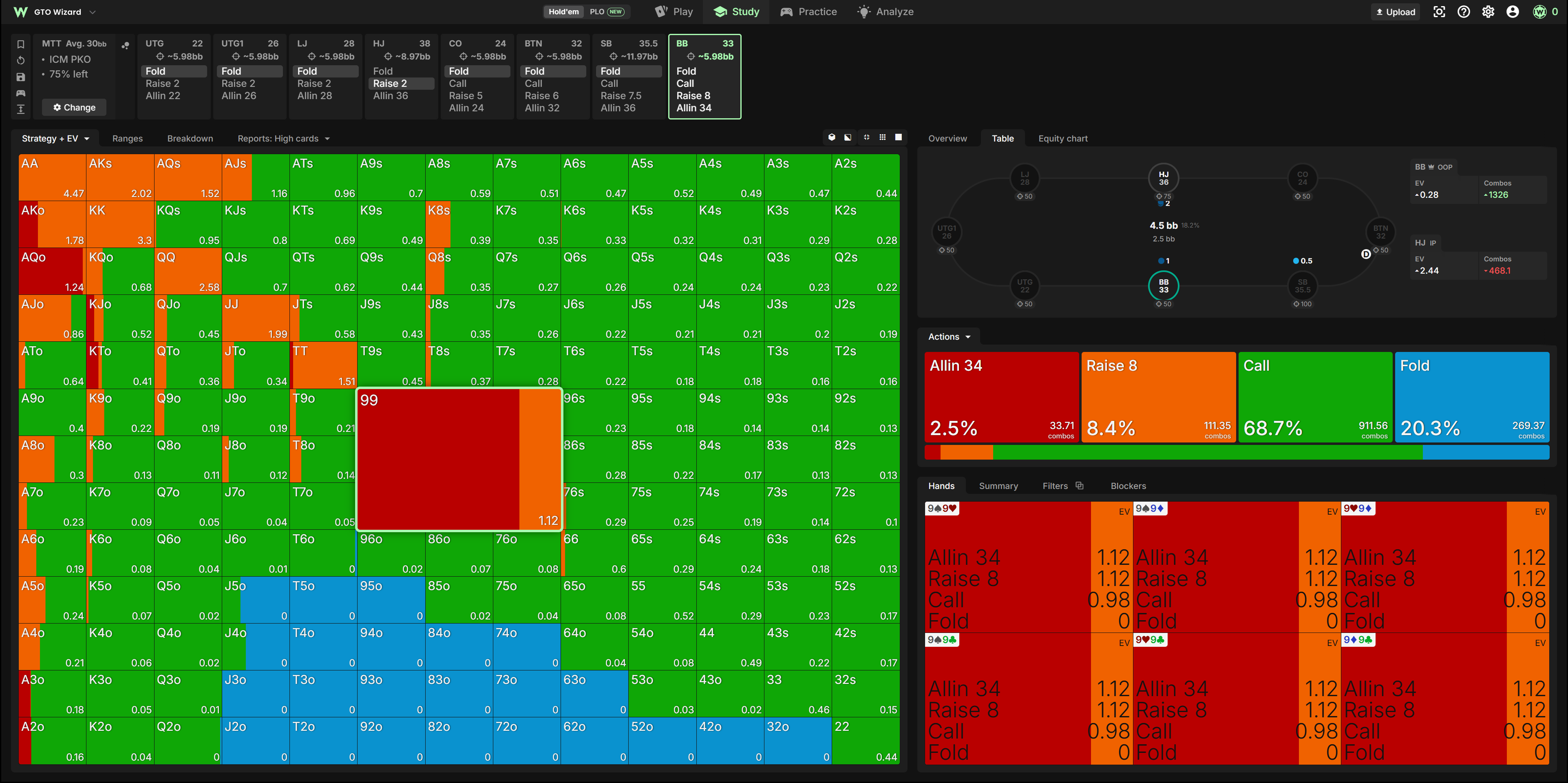Switch game mode to PLO
The image size is (1568, 783).
[606, 11]
